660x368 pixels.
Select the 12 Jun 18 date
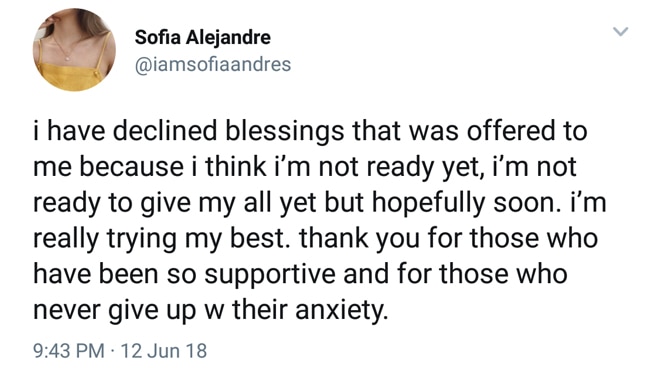(x=163, y=350)
